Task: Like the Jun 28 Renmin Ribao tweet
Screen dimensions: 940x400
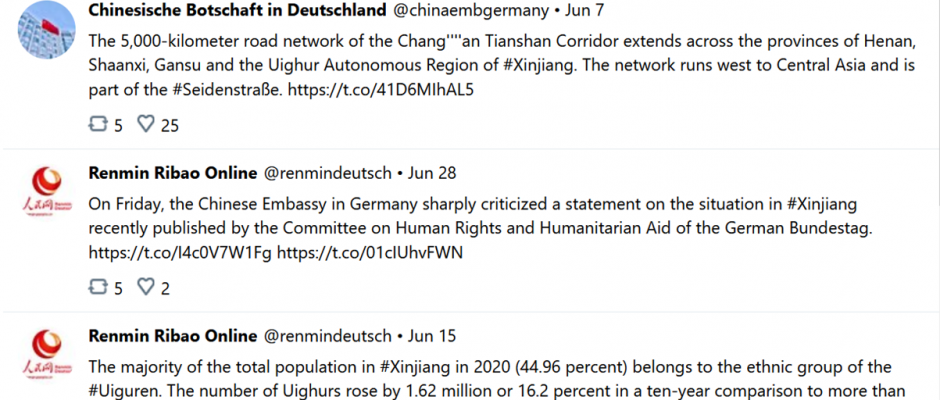Action: (146, 287)
